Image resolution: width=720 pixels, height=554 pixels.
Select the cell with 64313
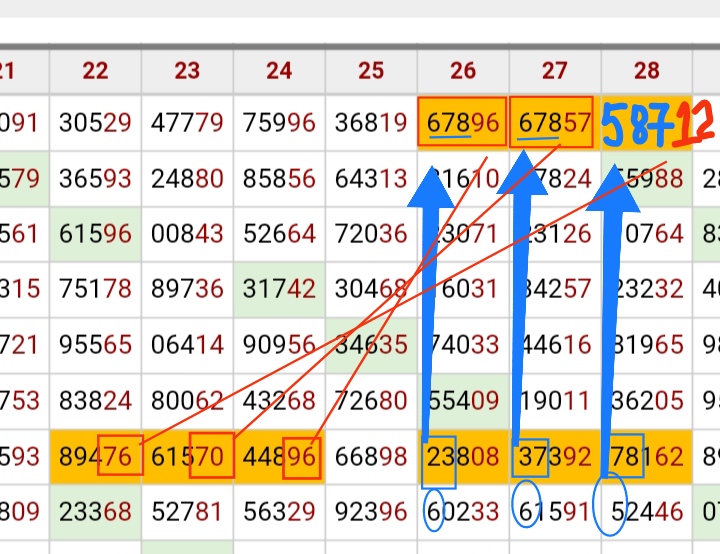pyautogui.click(x=371, y=178)
